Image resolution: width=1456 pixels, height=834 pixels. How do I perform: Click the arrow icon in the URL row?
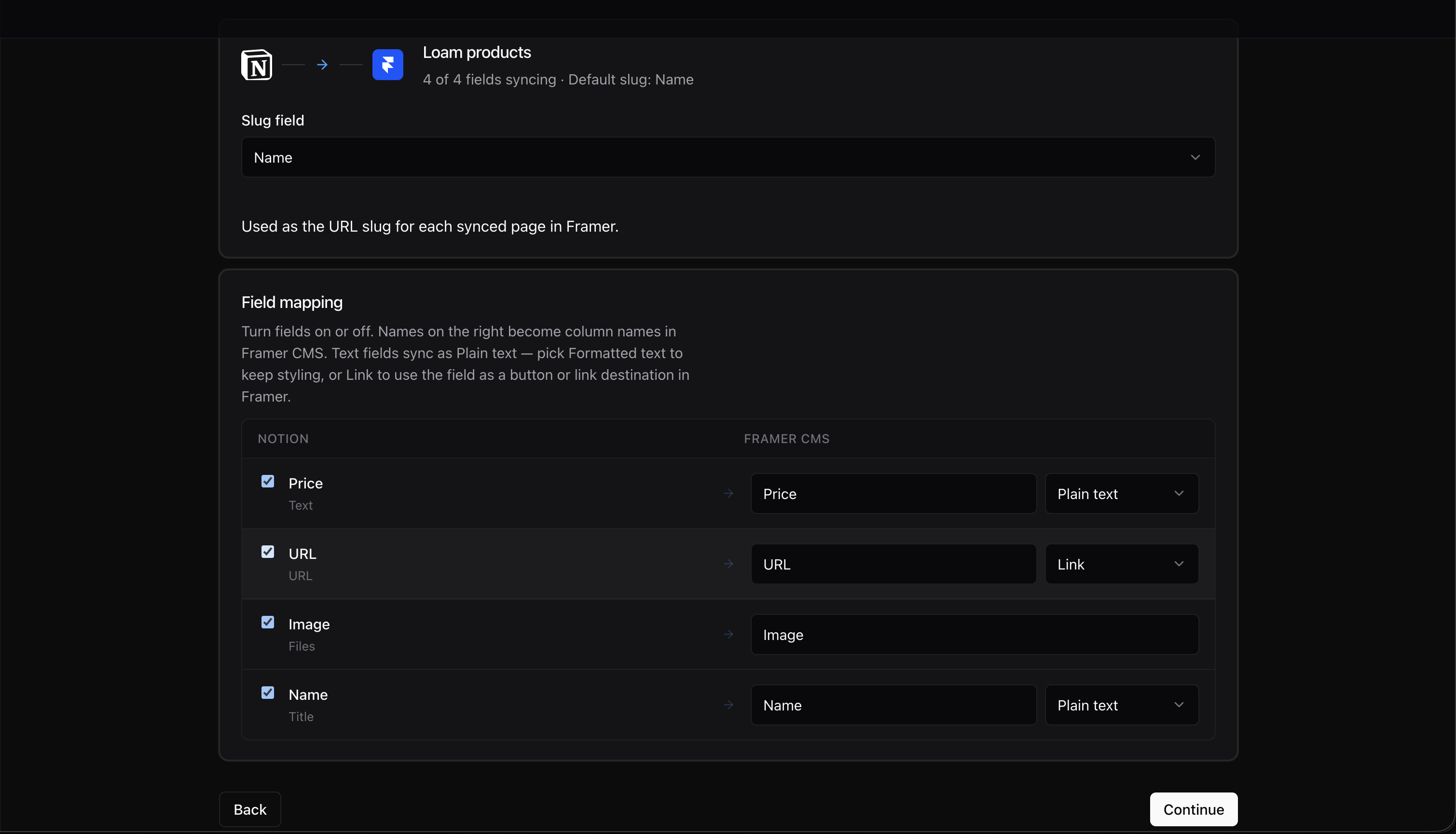click(x=728, y=564)
